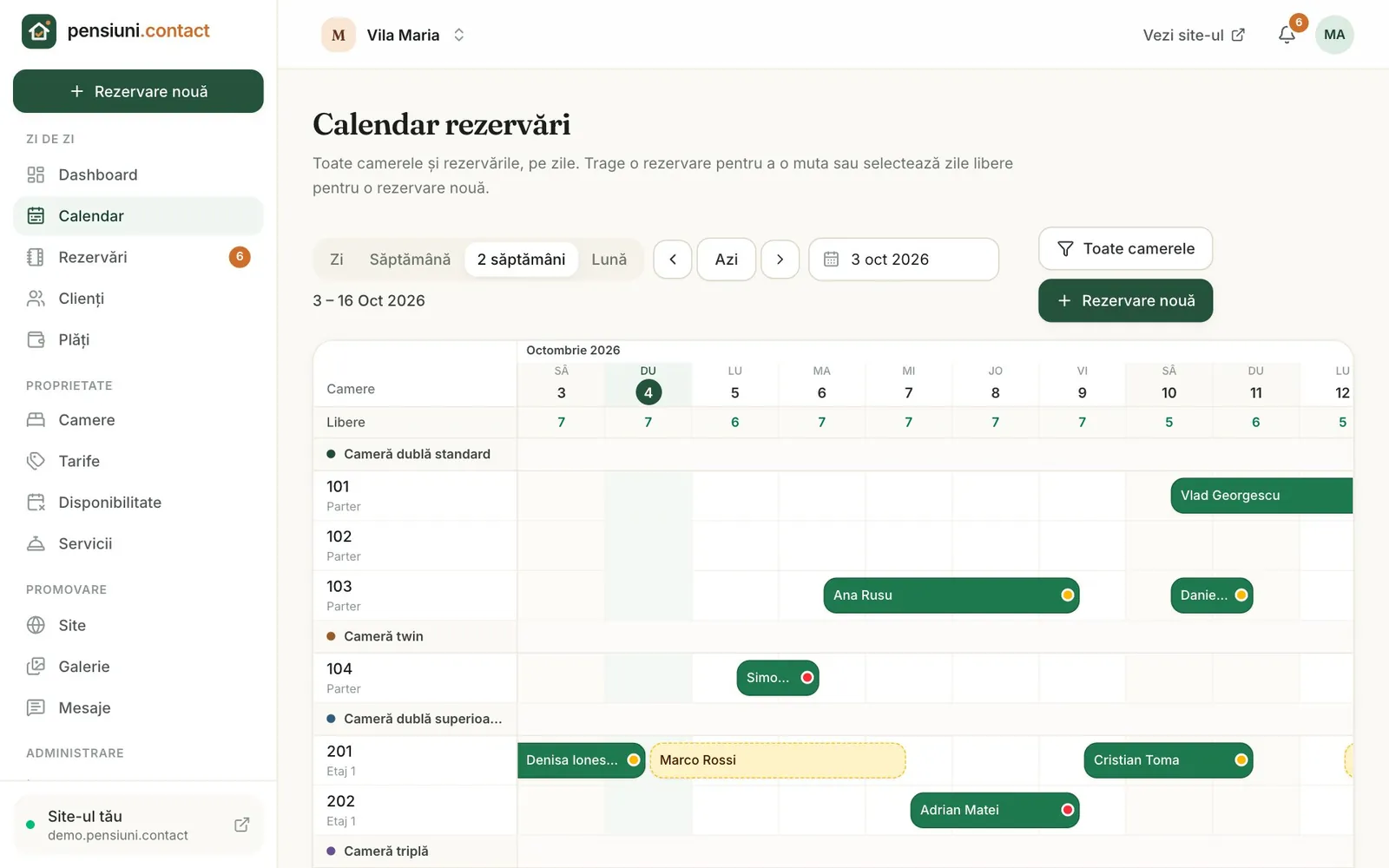Open Vezi site-ul link

click(1194, 35)
